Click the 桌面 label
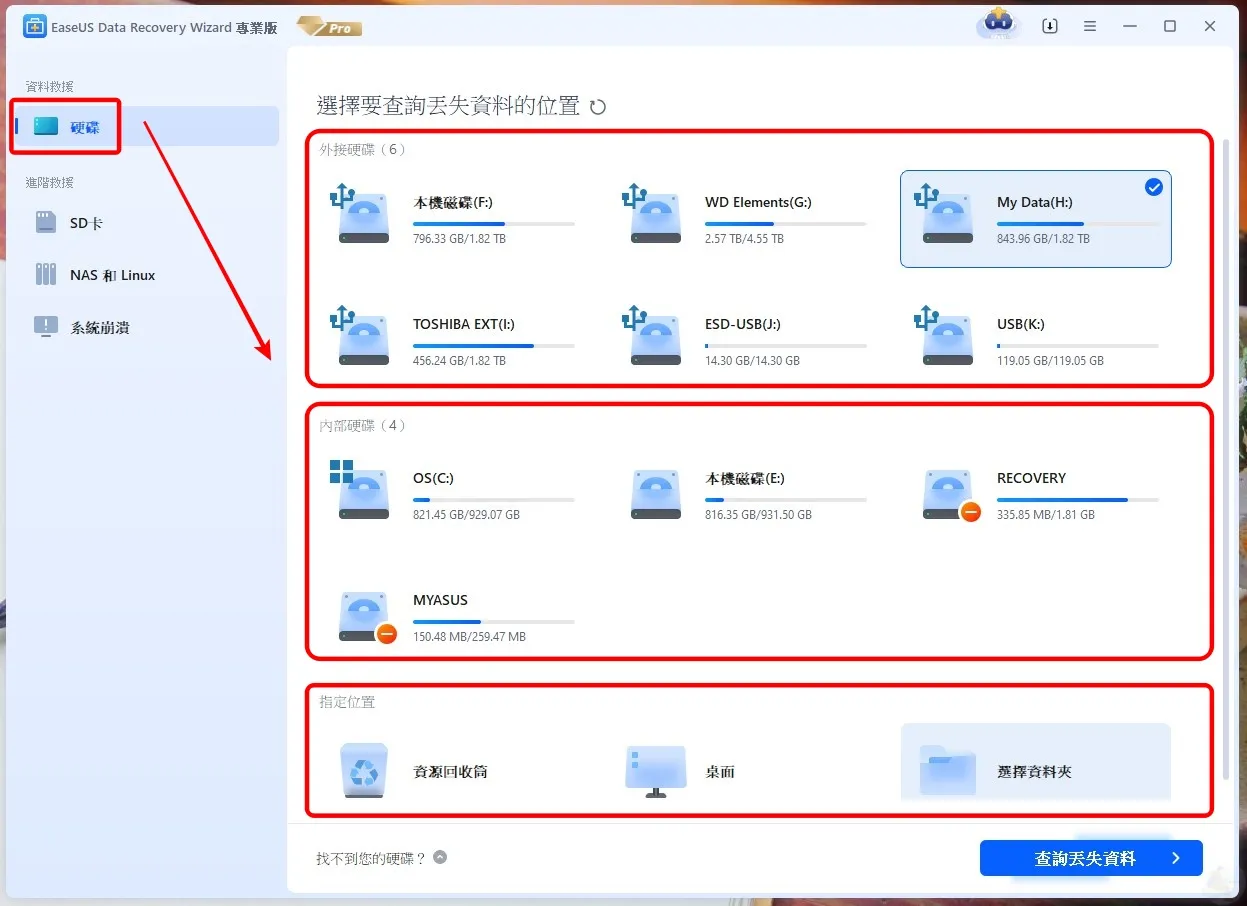Image resolution: width=1247 pixels, height=906 pixels. click(x=720, y=772)
